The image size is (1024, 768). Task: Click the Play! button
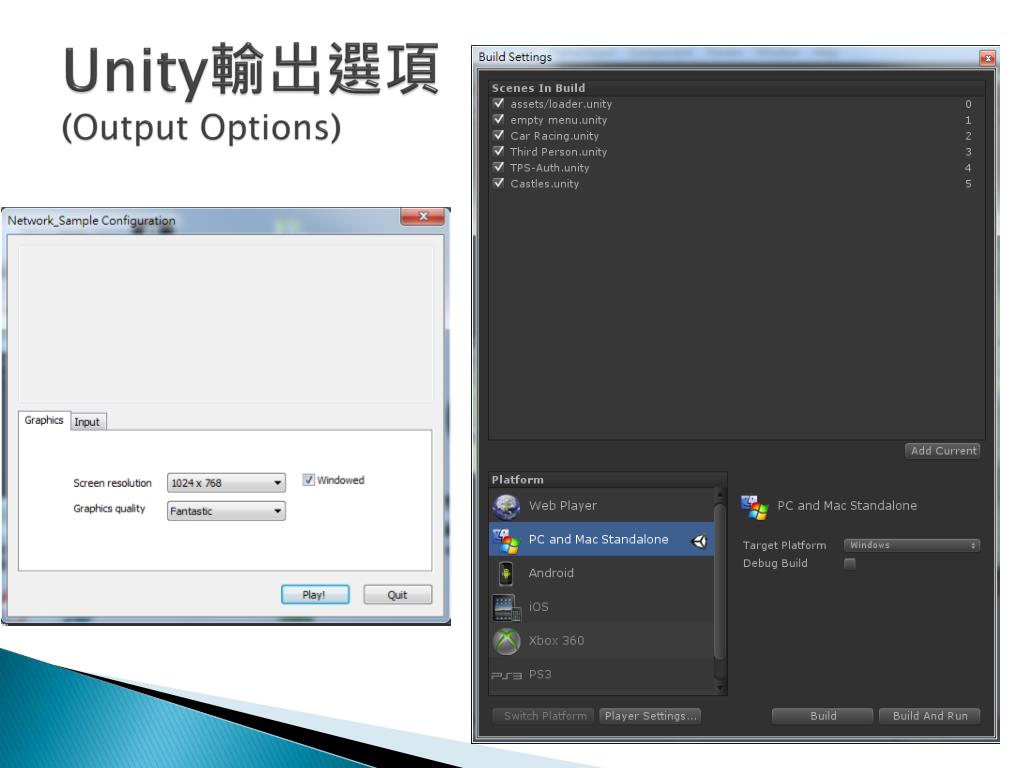[x=315, y=594]
